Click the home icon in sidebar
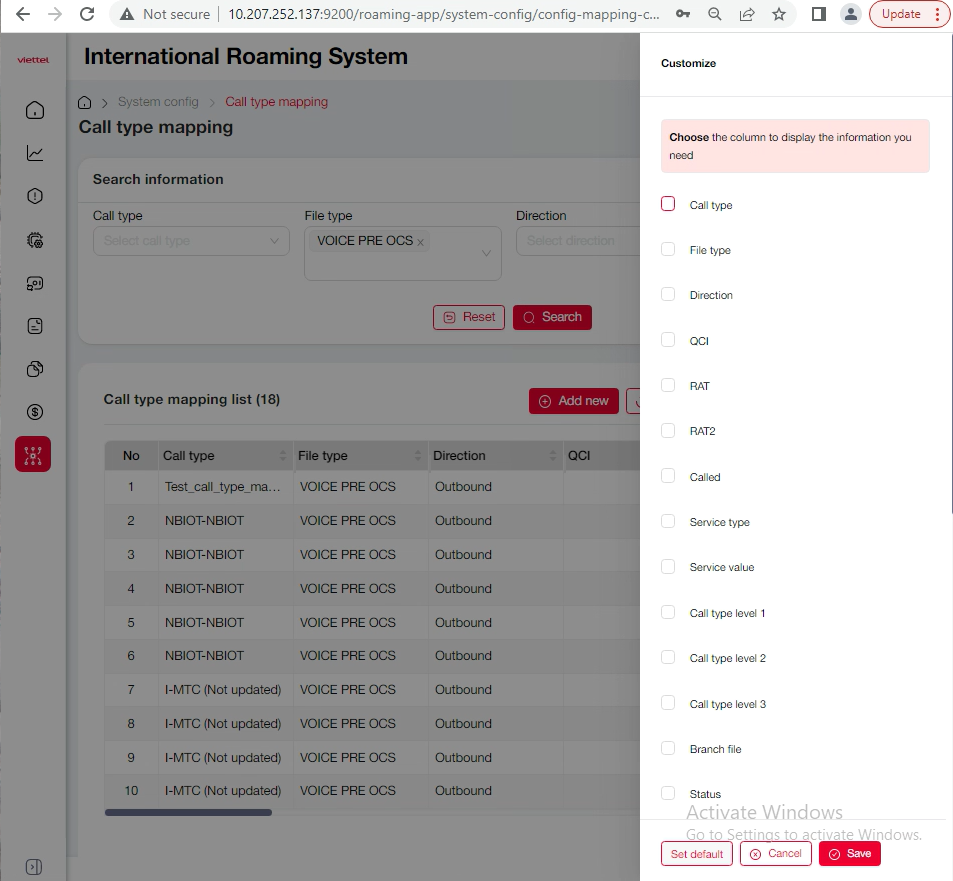953x881 pixels. 35,110
